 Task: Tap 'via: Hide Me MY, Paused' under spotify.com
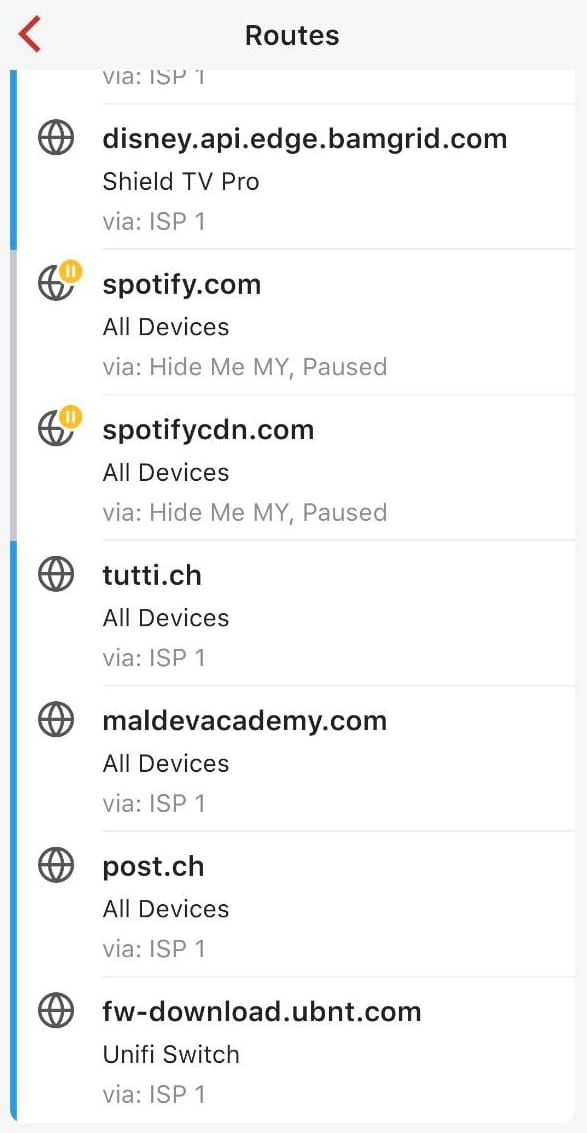pos(244,366)
